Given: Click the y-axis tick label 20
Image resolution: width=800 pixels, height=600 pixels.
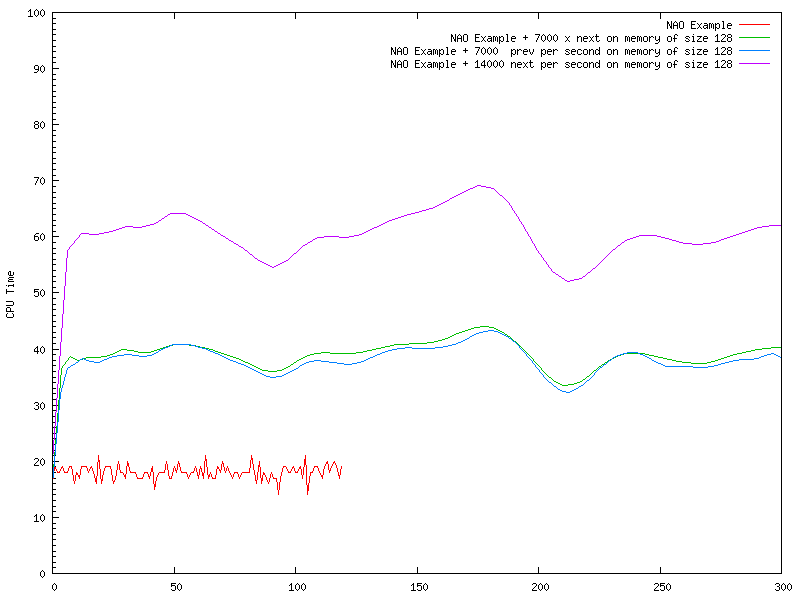Looking at the screenshot, I should [x=40, y=462].
